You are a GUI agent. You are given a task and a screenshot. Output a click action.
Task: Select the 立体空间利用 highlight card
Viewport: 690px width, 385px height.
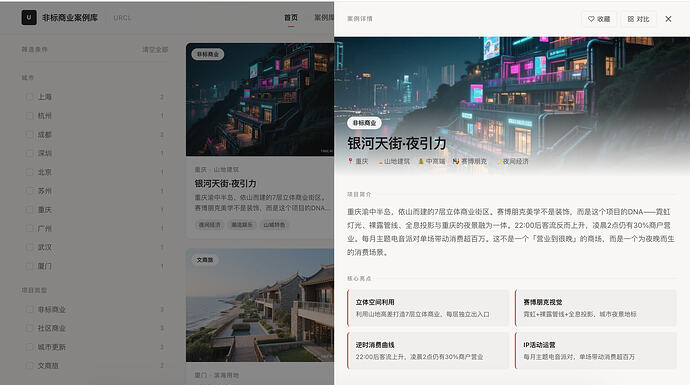click(x=428, y=308)
